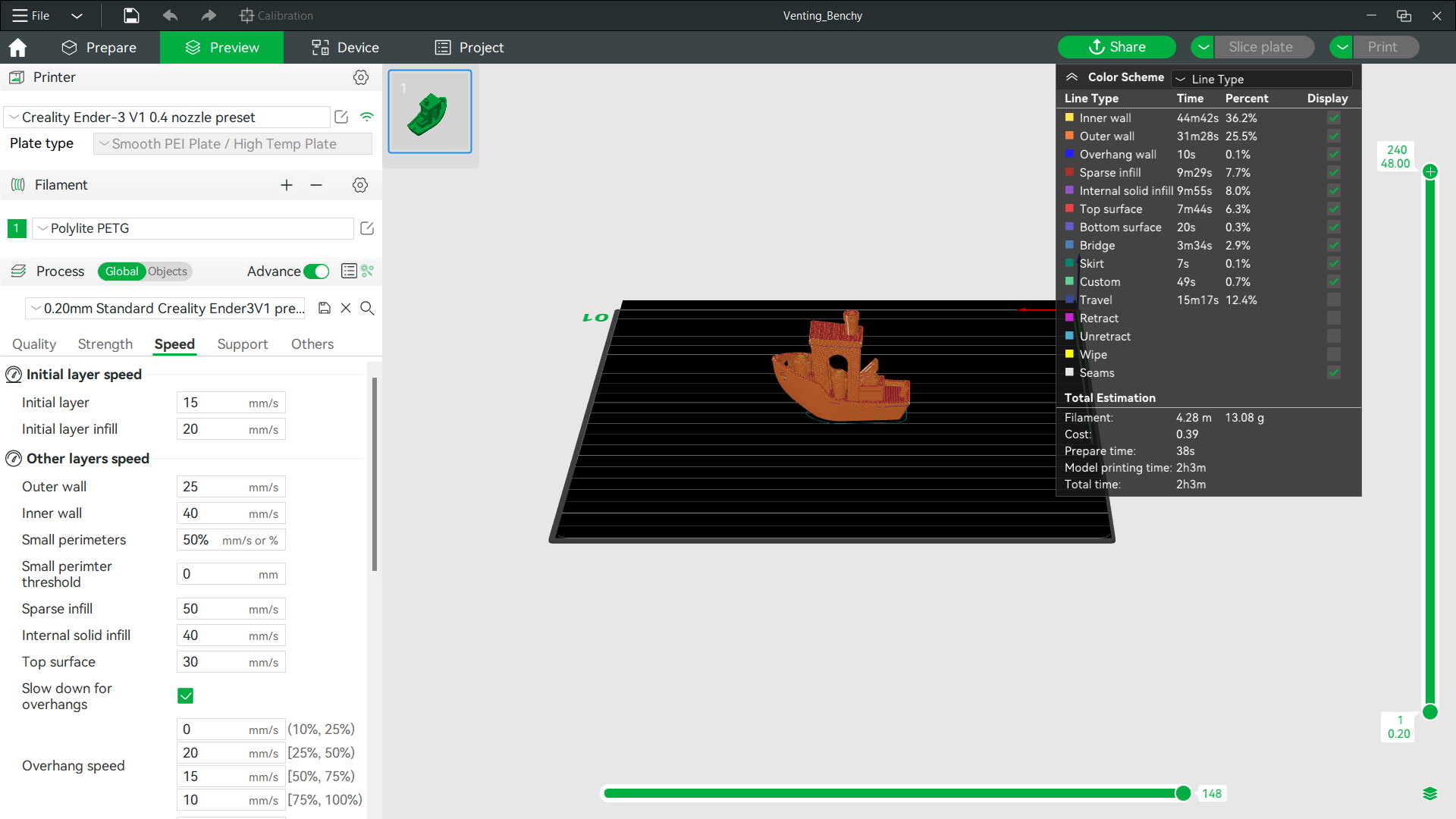
Task: Collapse the color scheme legend panel
Action: click(x=1072, y=77)
